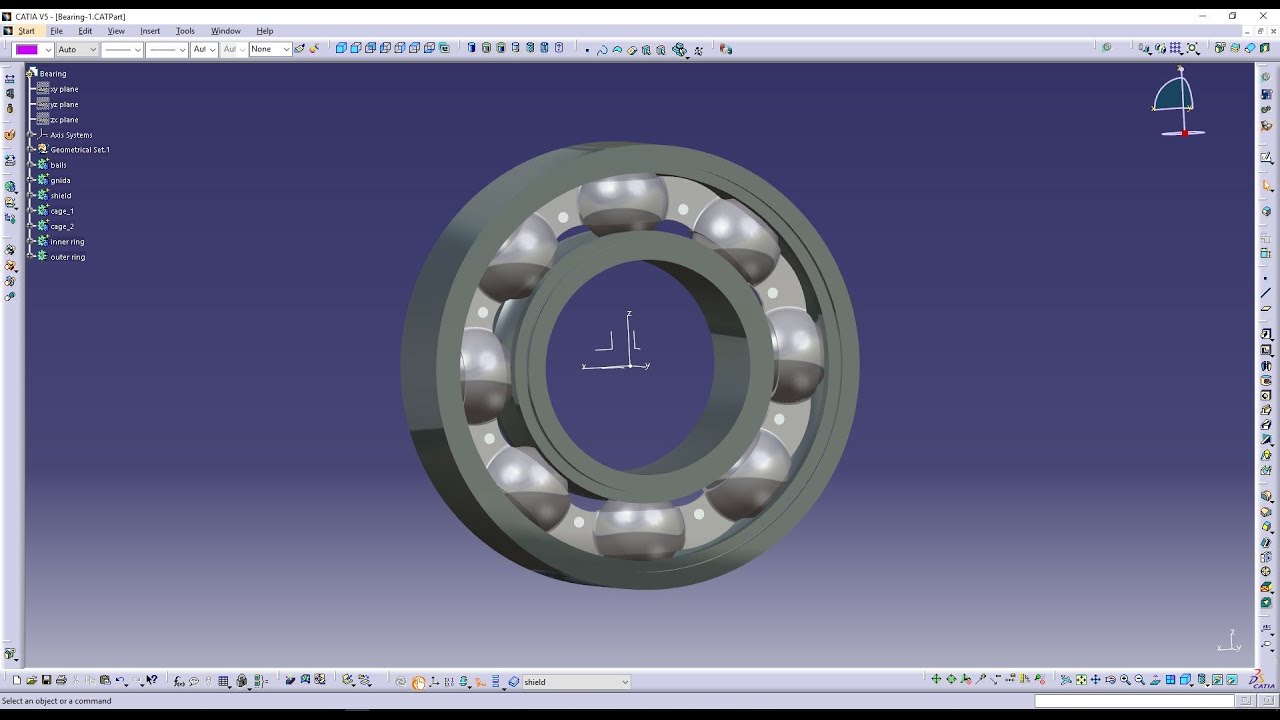Select the cage_2 body in tree
Image resolution: width=1280 pixels, height=720 pixels.
pos(62,226)
